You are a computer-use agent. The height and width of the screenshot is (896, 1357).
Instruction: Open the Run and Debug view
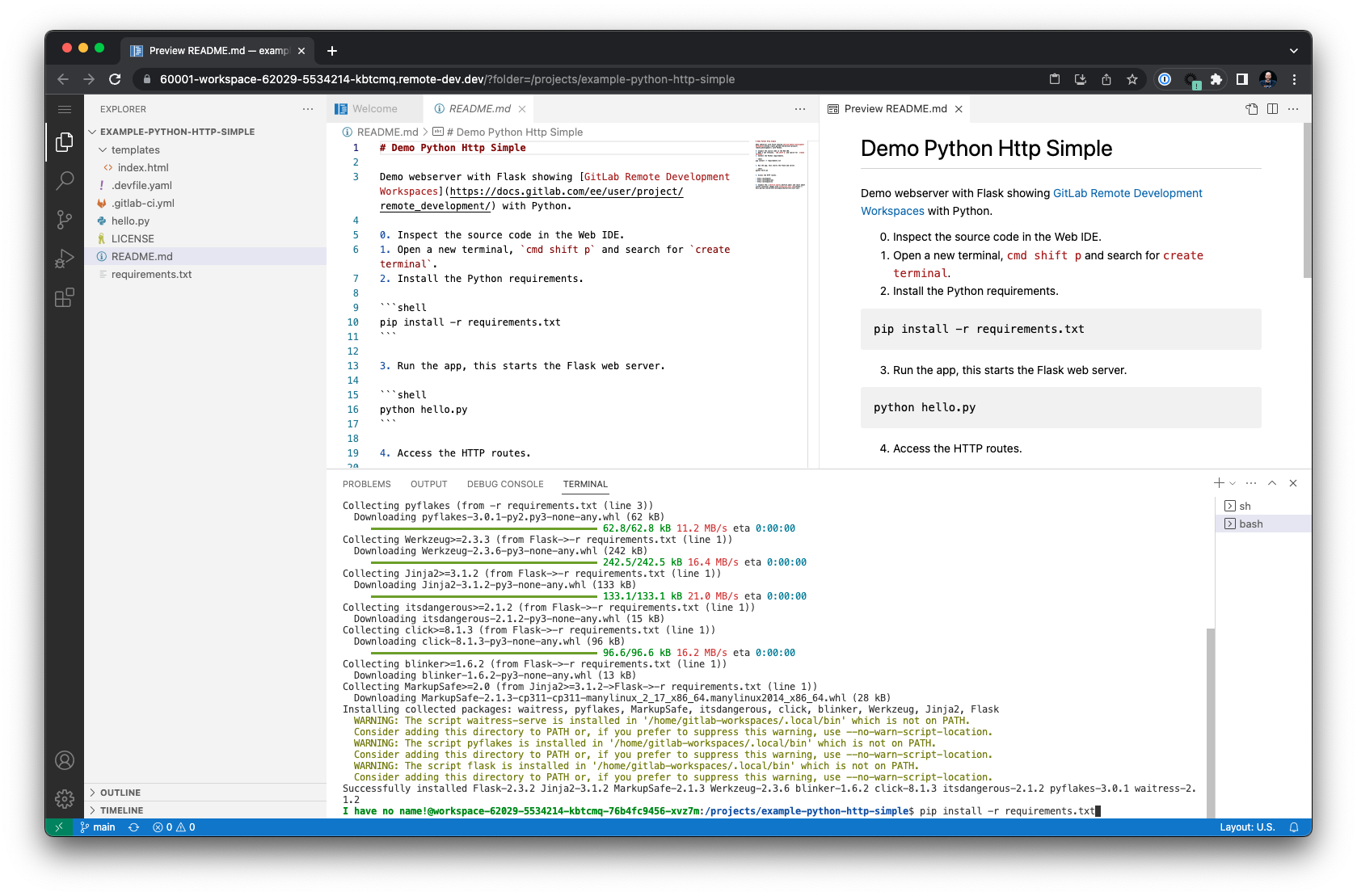tap(65, 259)
